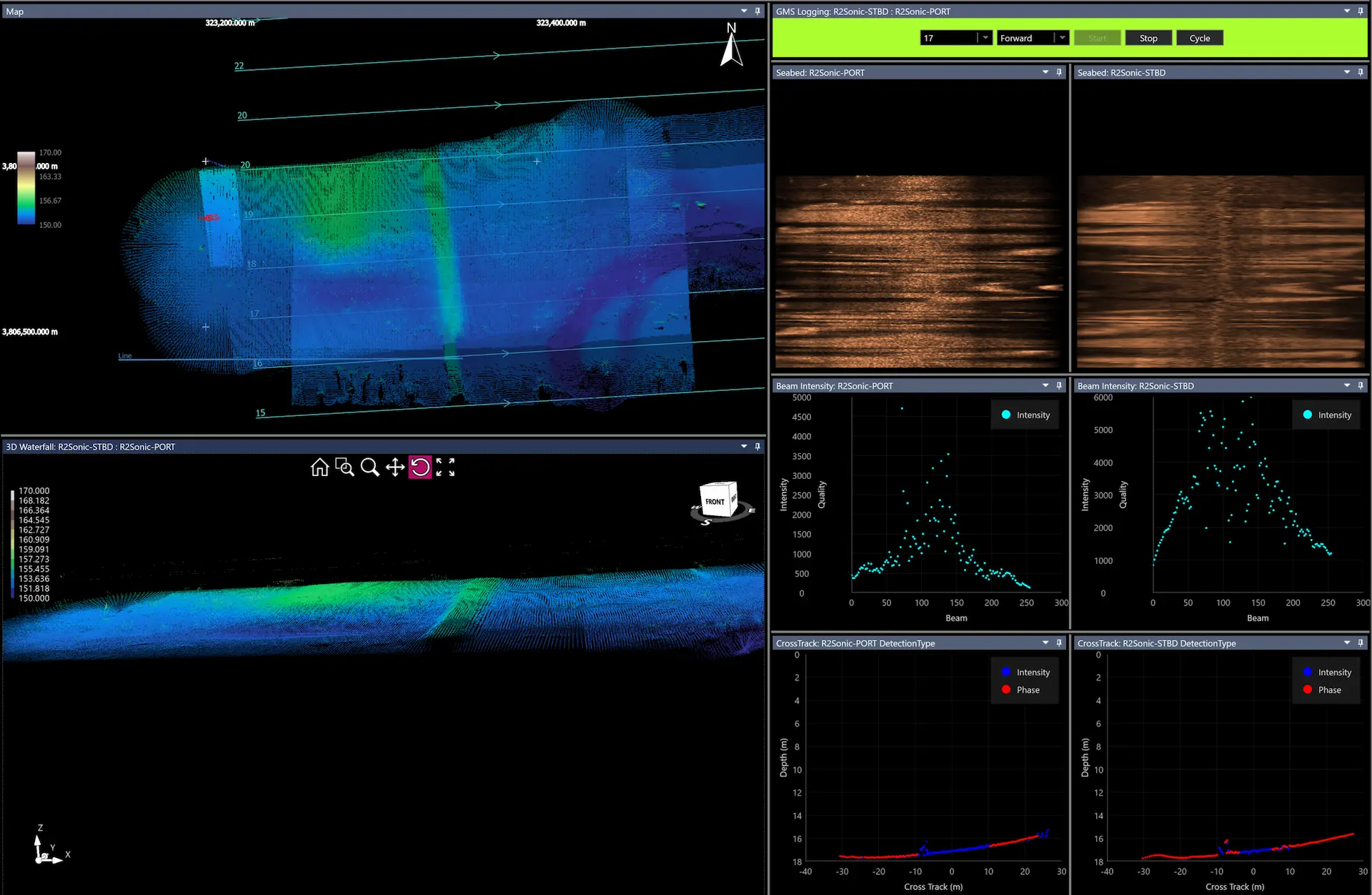Toggle the rotate view tool

[420, 468]
